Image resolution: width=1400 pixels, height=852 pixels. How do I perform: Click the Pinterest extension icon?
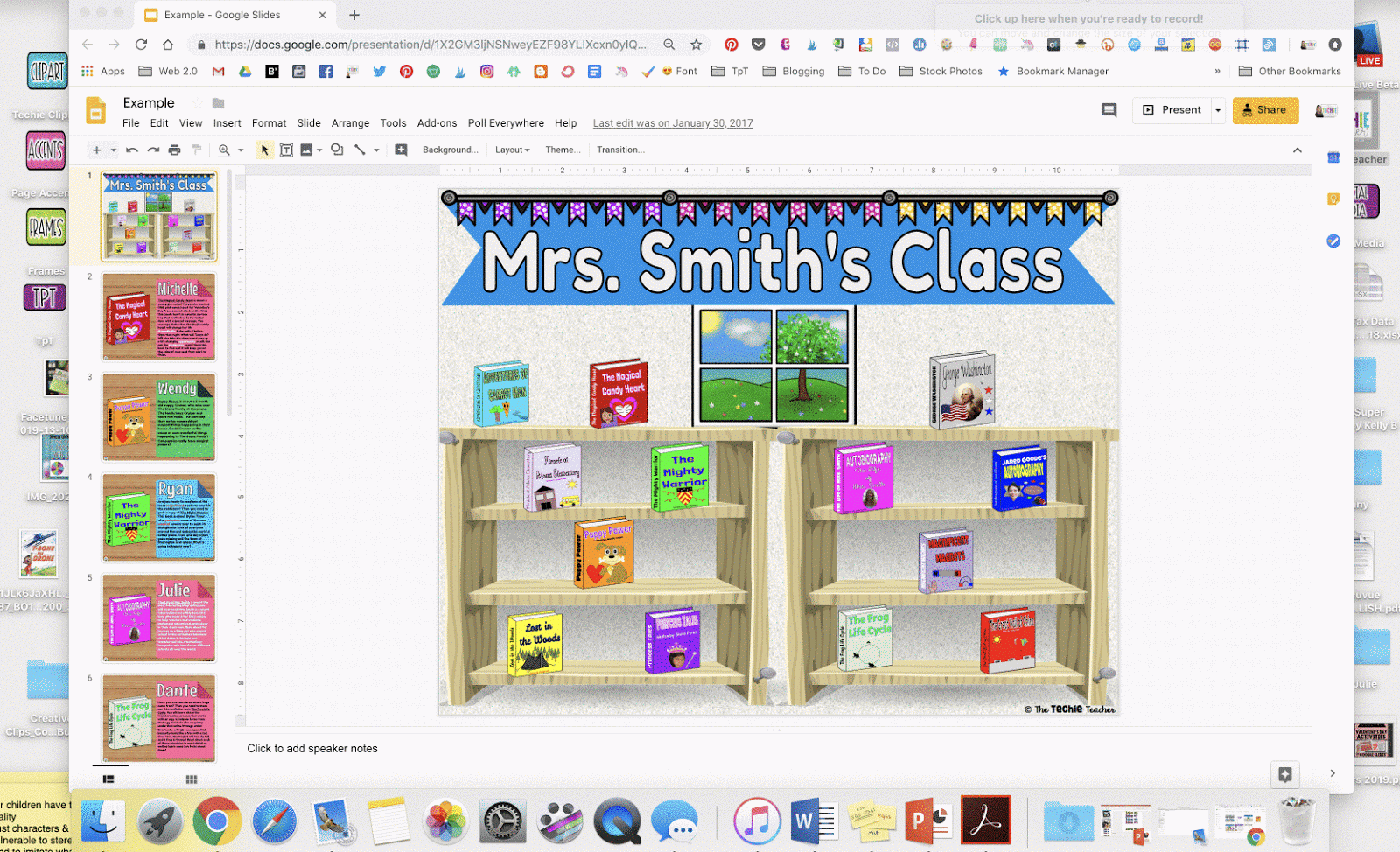point(731,45)
